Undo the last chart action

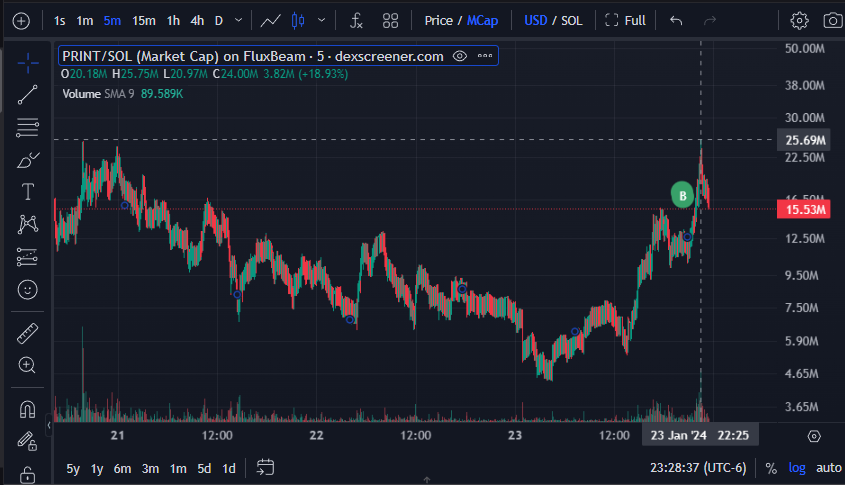pos(676,21)
